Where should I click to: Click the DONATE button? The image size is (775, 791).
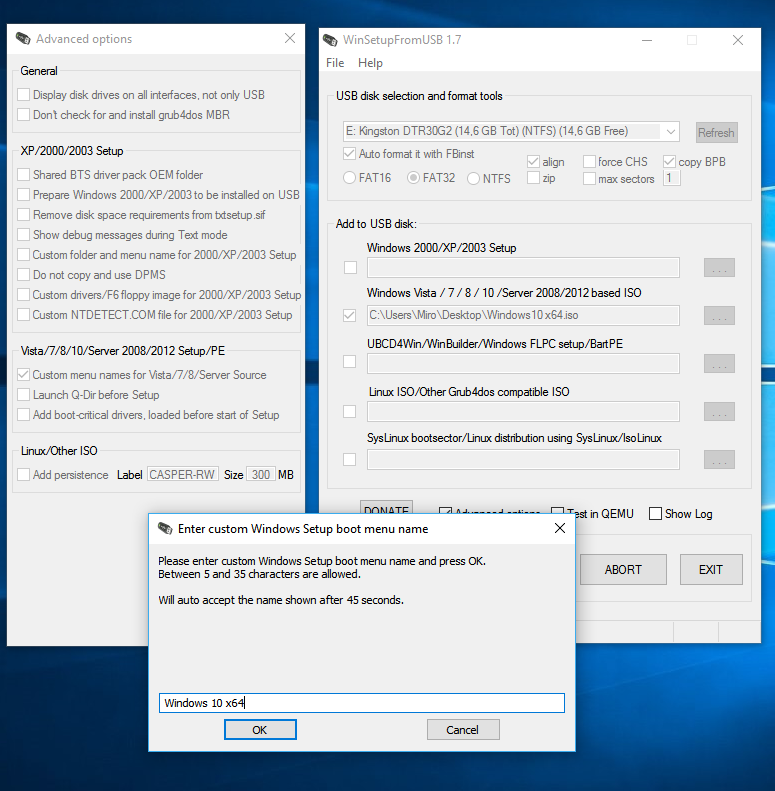[386, 507]
